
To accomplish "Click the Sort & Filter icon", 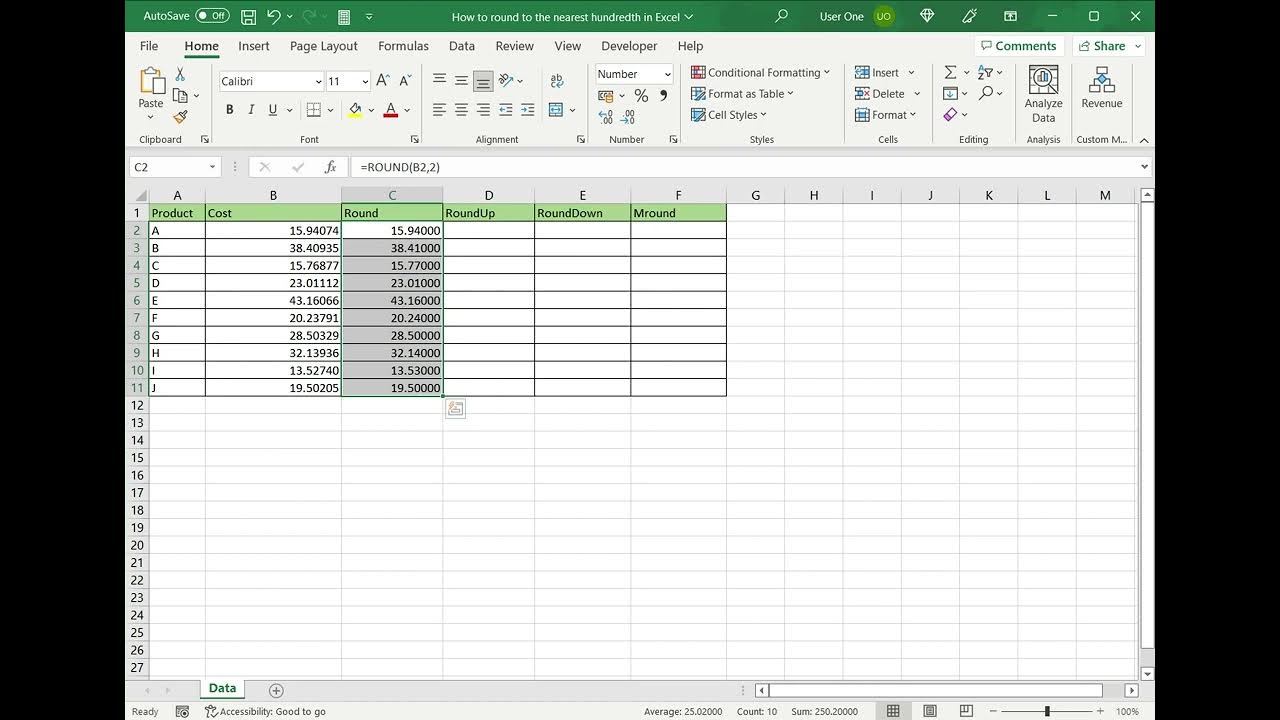I will click(985, 73).
